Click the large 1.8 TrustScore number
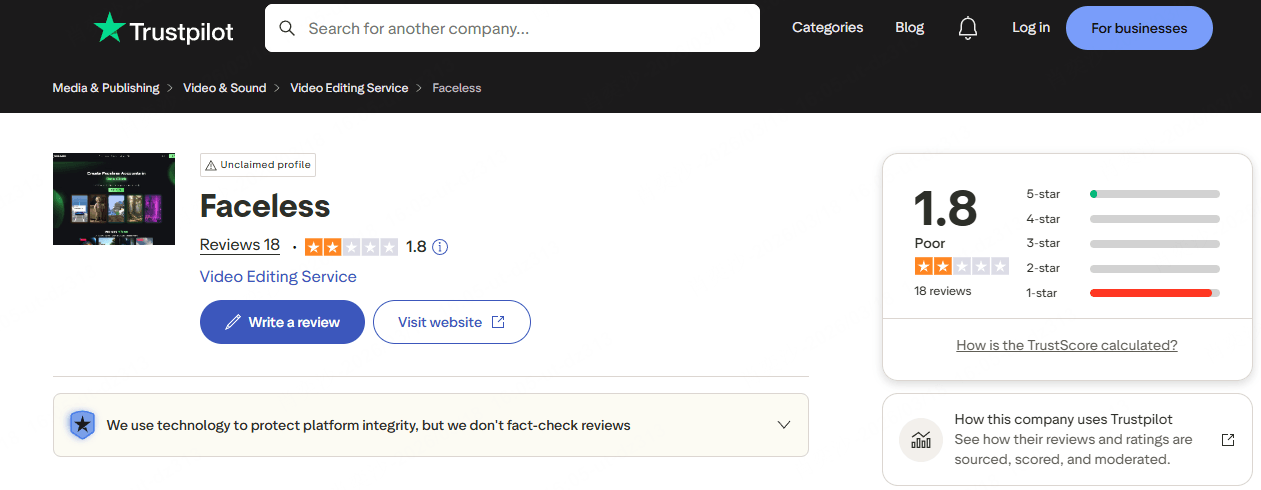This screenshot has width=1261, height=490. [x=945, y=207]
